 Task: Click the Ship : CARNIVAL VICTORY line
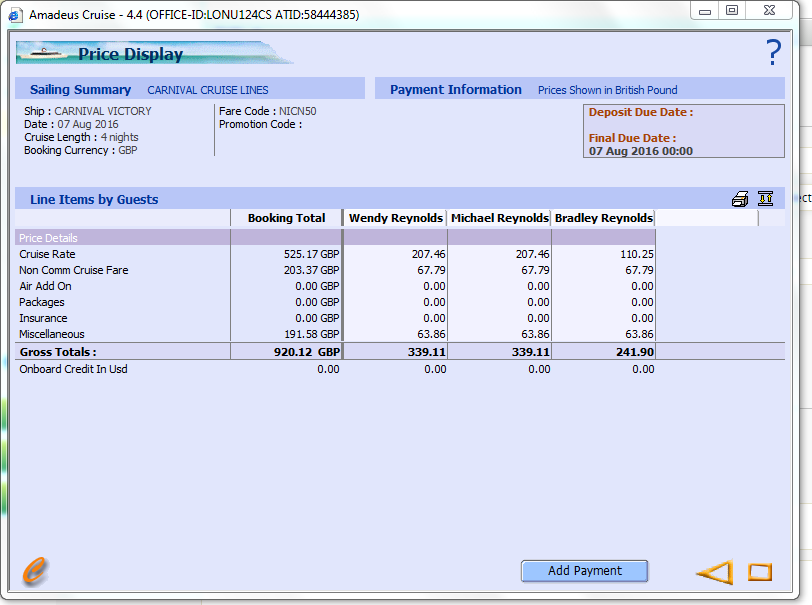[88, 111]
